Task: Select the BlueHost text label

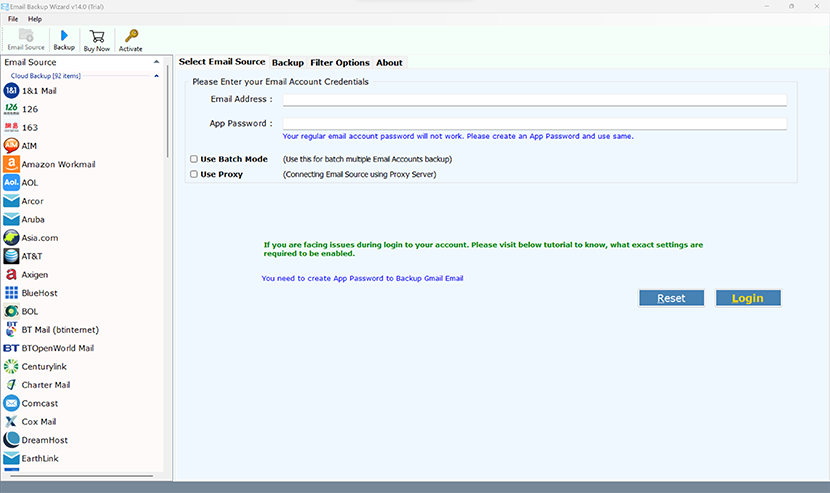Action: pos(40,293)
